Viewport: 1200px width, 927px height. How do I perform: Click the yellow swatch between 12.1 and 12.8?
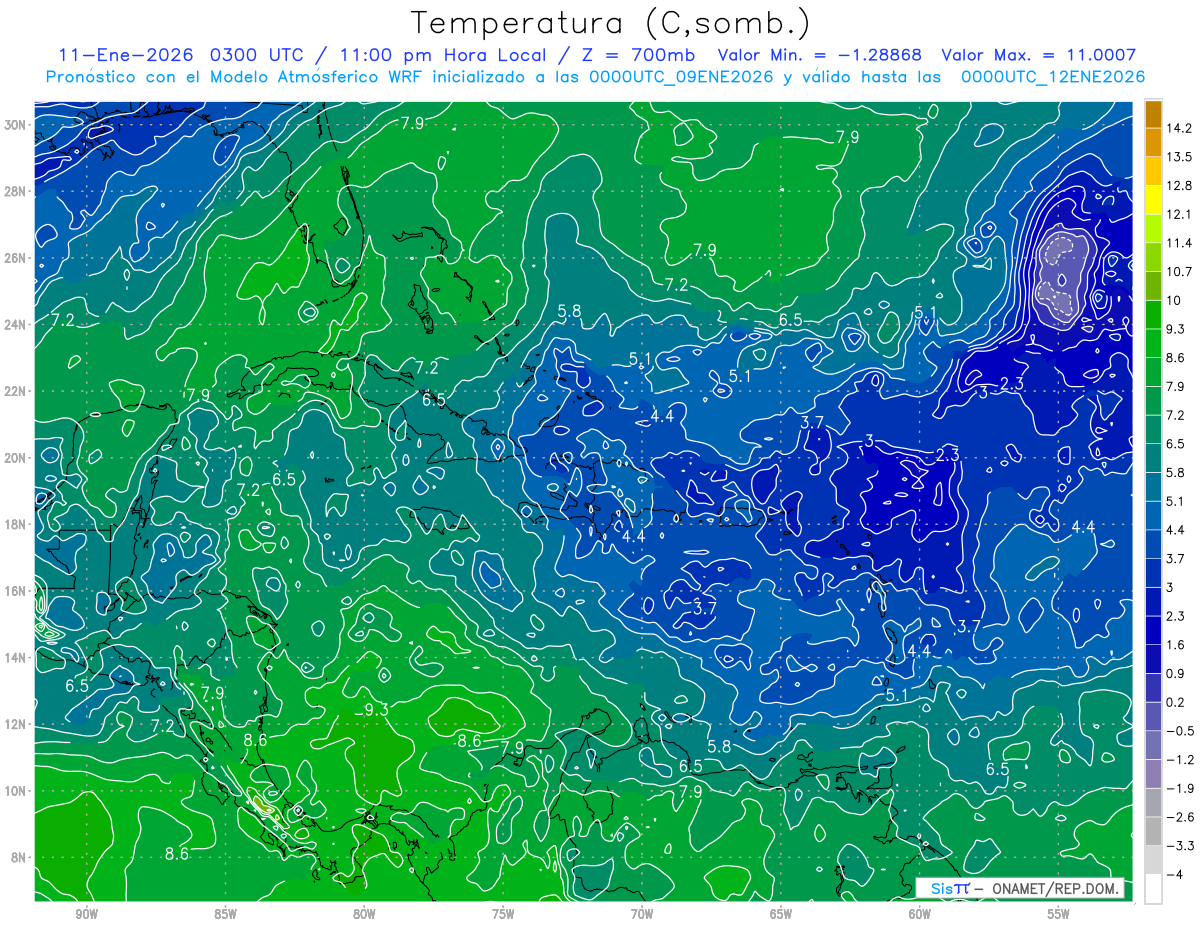click(1153, 199)
